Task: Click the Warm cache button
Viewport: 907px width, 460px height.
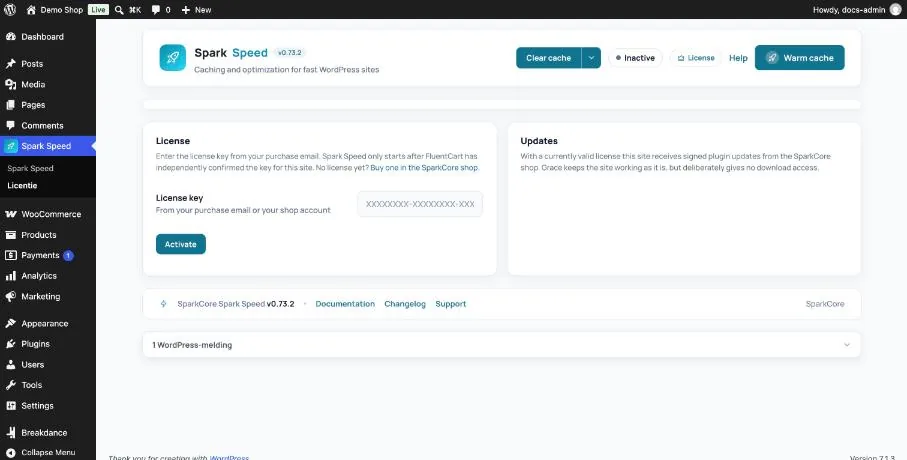Action: pos(799,58)
